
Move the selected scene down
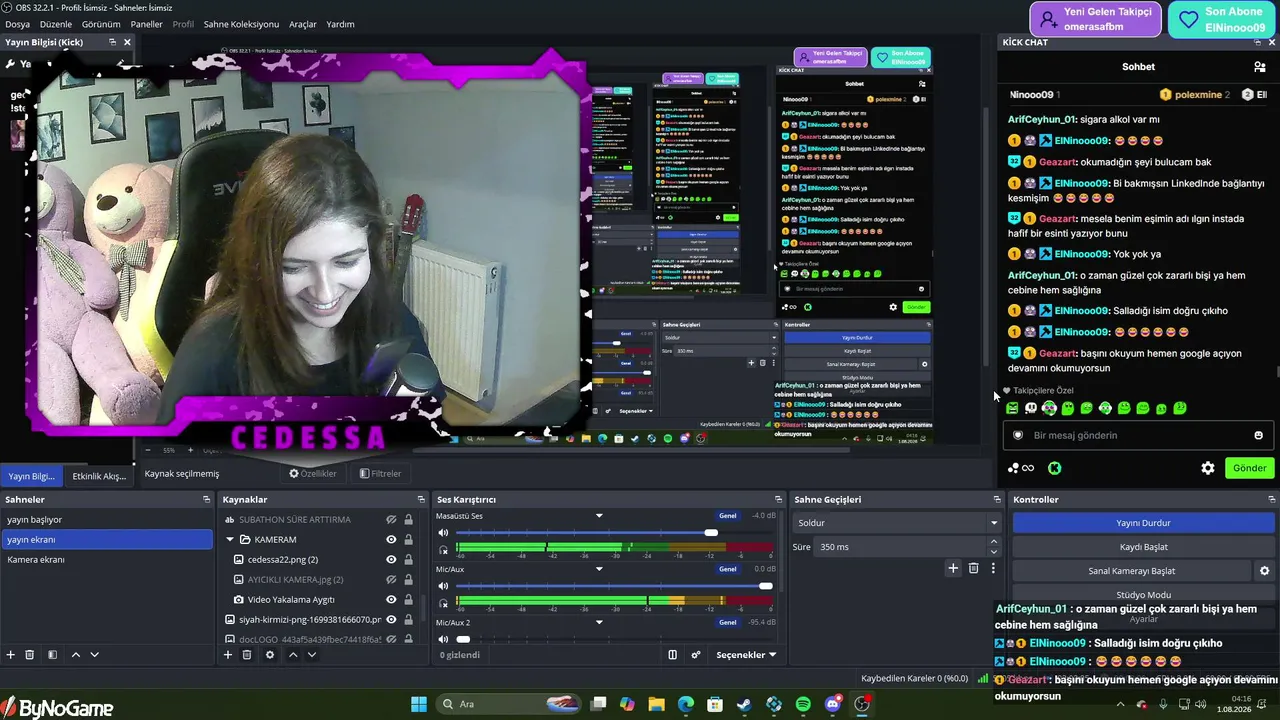pos(94,655)
